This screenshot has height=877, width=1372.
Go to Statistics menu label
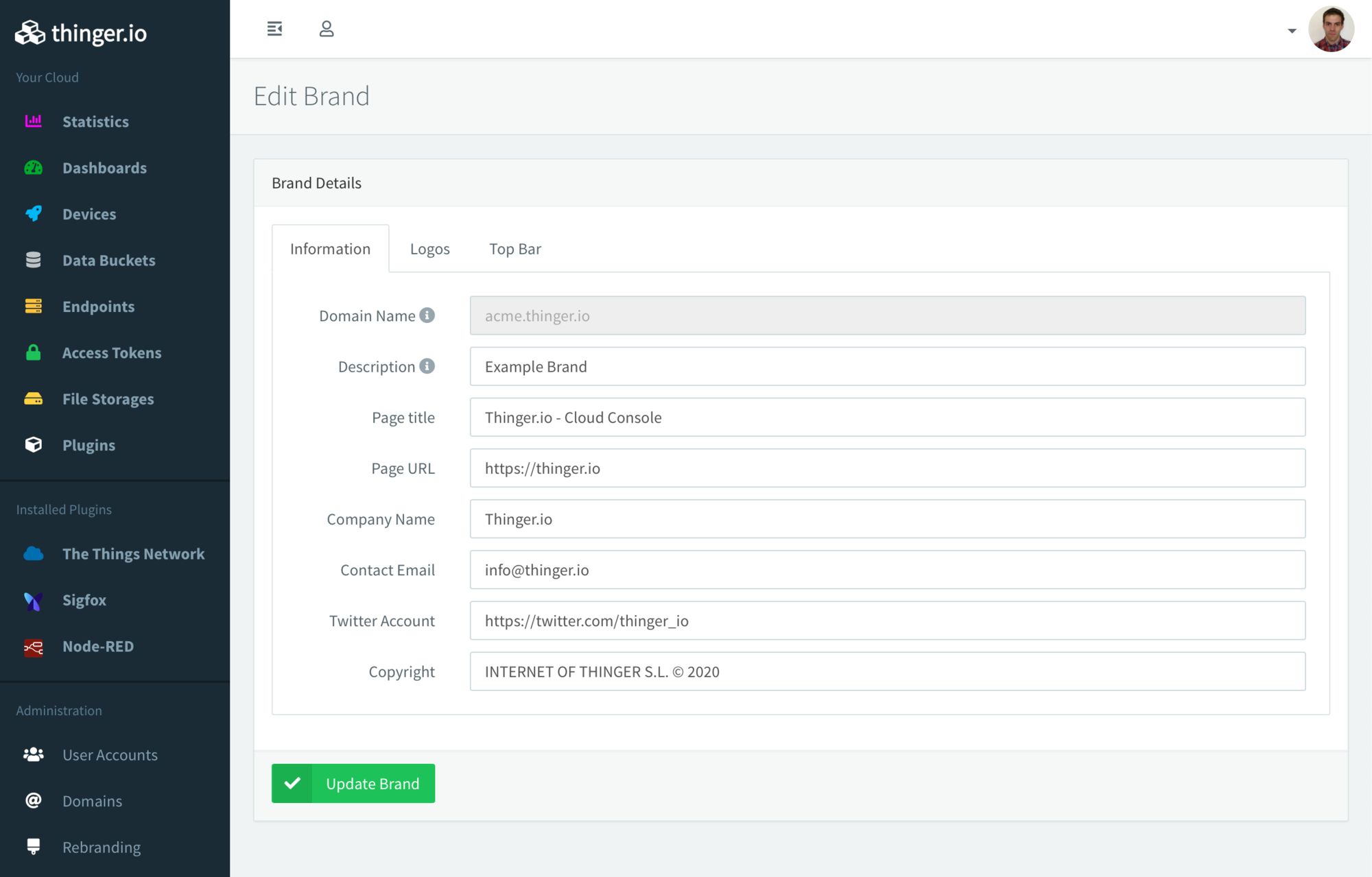[x=95, y=121]
